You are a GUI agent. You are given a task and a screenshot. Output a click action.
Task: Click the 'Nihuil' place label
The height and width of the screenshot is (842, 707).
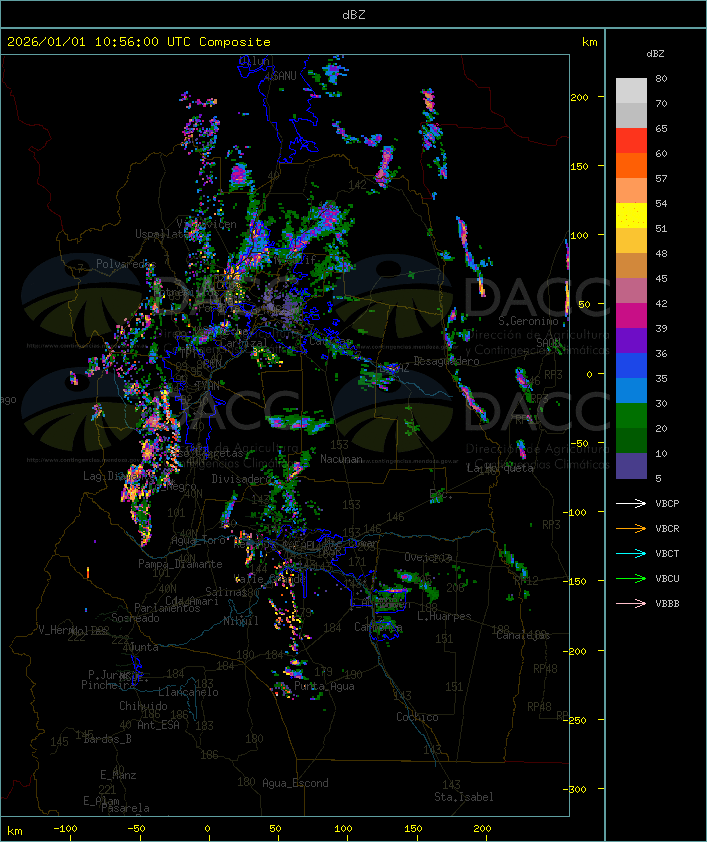pos(241,621)
